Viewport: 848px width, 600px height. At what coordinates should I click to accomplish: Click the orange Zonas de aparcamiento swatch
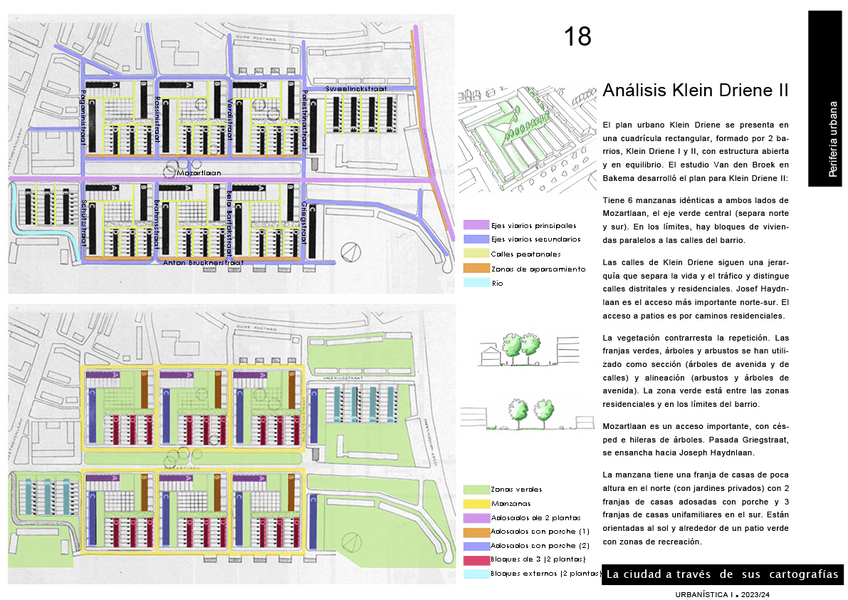(476, 268)
